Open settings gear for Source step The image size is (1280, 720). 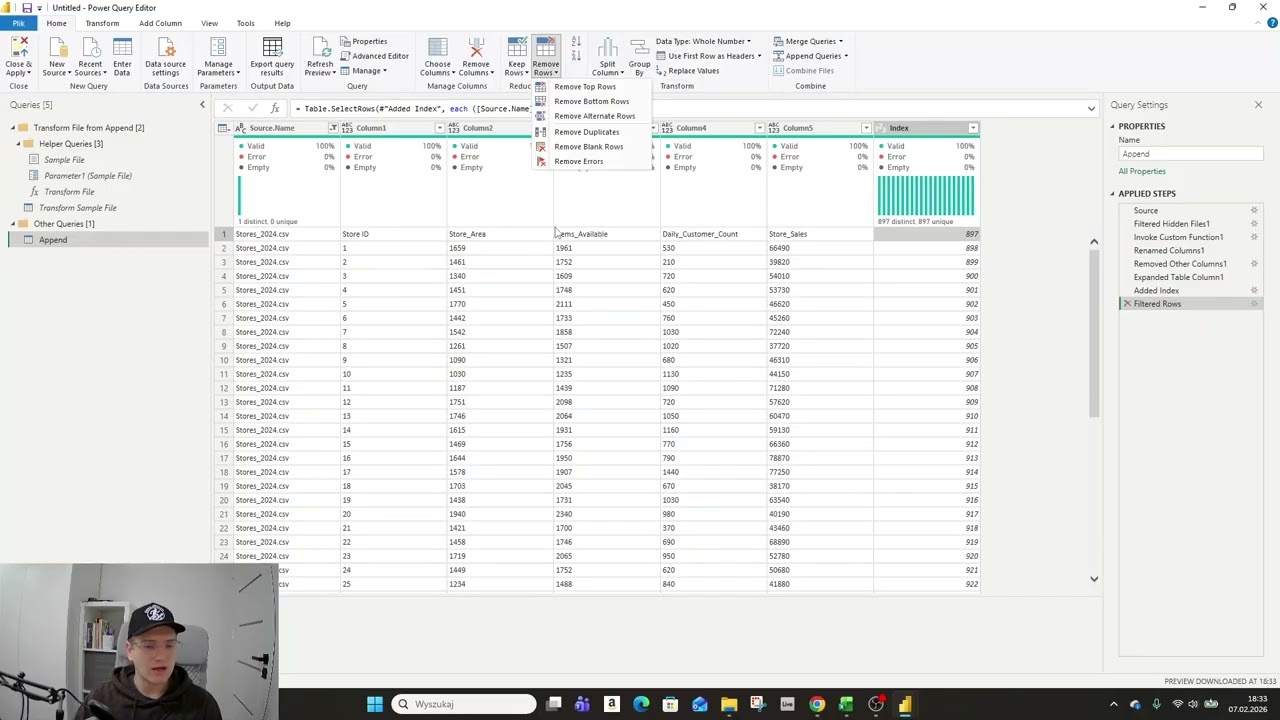[x=1254, y=211]
